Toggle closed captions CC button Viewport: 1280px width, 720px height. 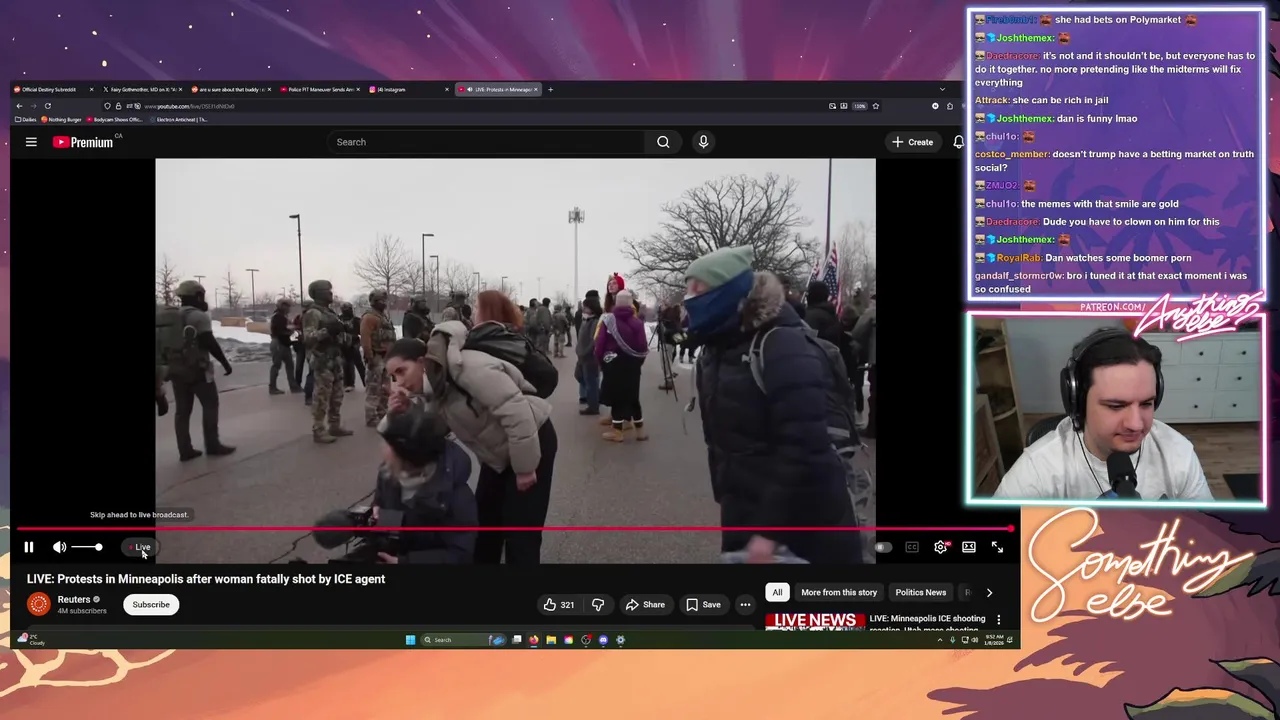[x=912, y=547]
